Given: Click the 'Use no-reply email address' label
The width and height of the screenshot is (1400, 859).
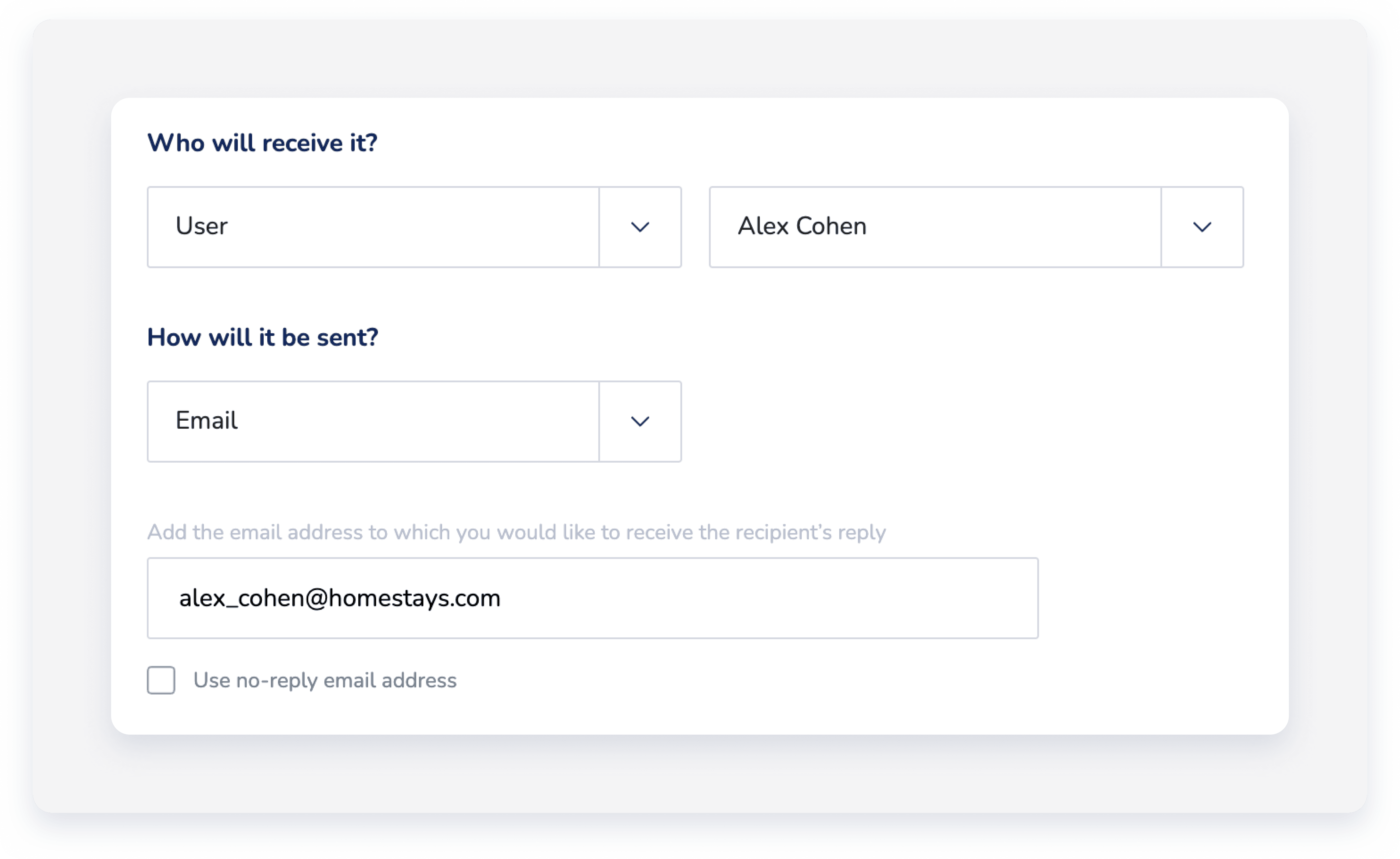Looking at the screenshot, I should pos(325,680).
